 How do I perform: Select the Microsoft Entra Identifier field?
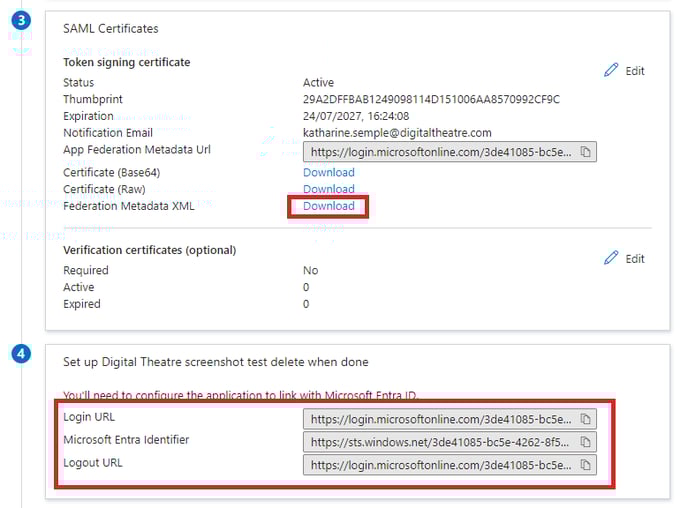(x=450, y=442)
